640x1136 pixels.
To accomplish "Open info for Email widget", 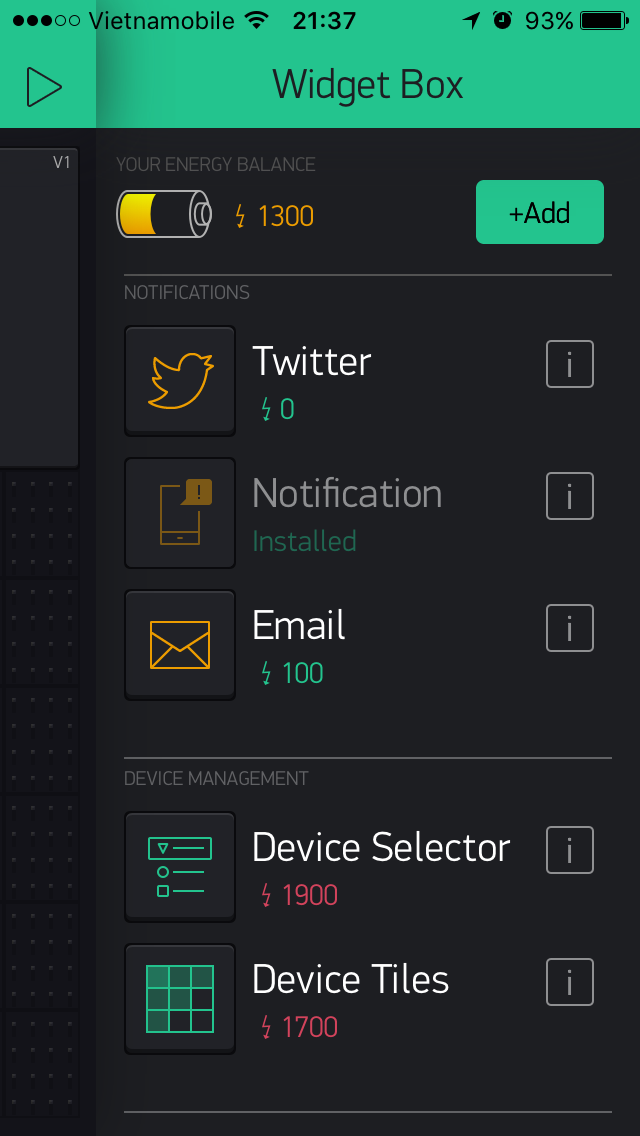I will (570, 628).
